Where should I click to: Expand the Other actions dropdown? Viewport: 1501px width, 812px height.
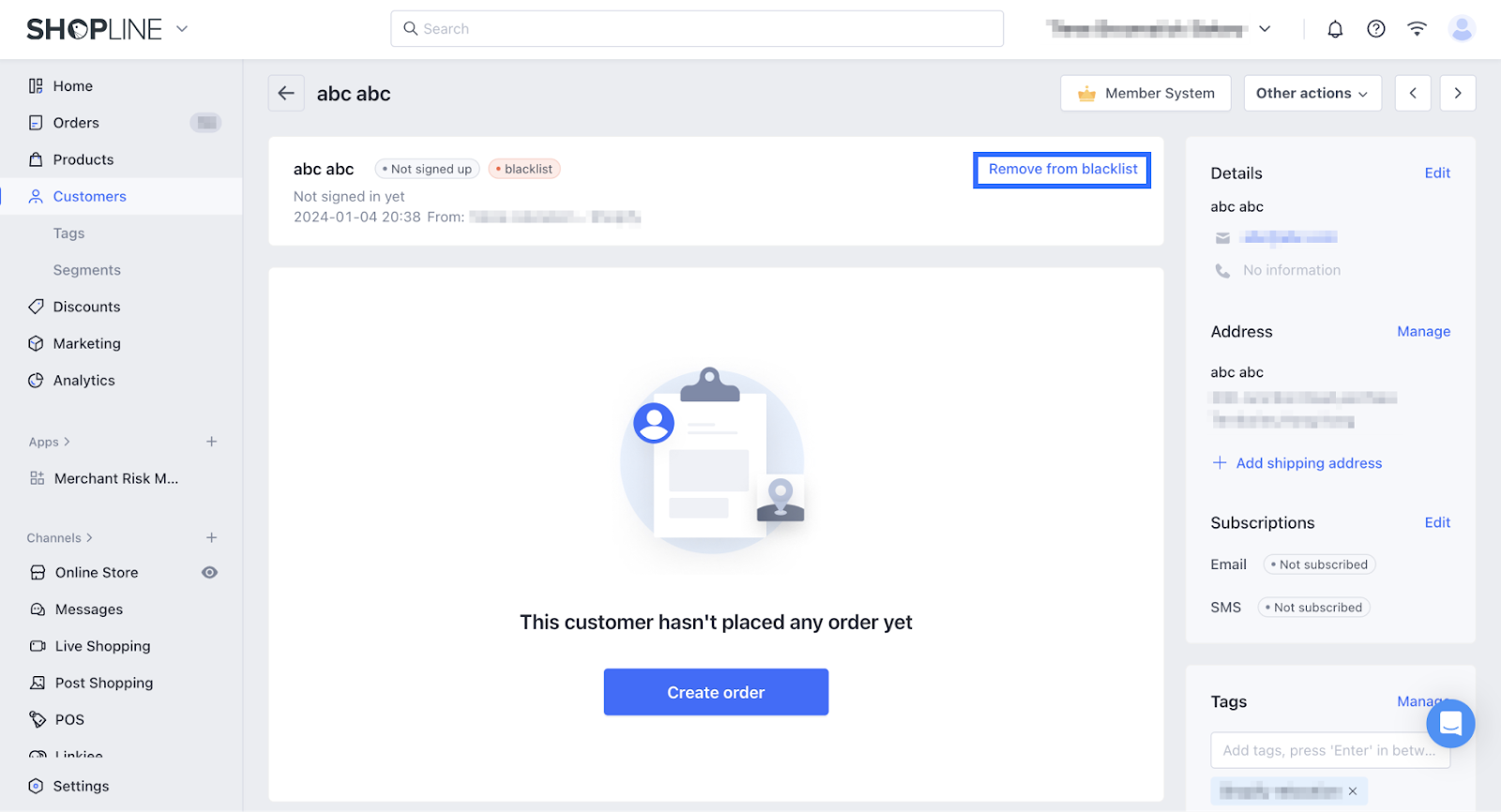pos(1311,94)
